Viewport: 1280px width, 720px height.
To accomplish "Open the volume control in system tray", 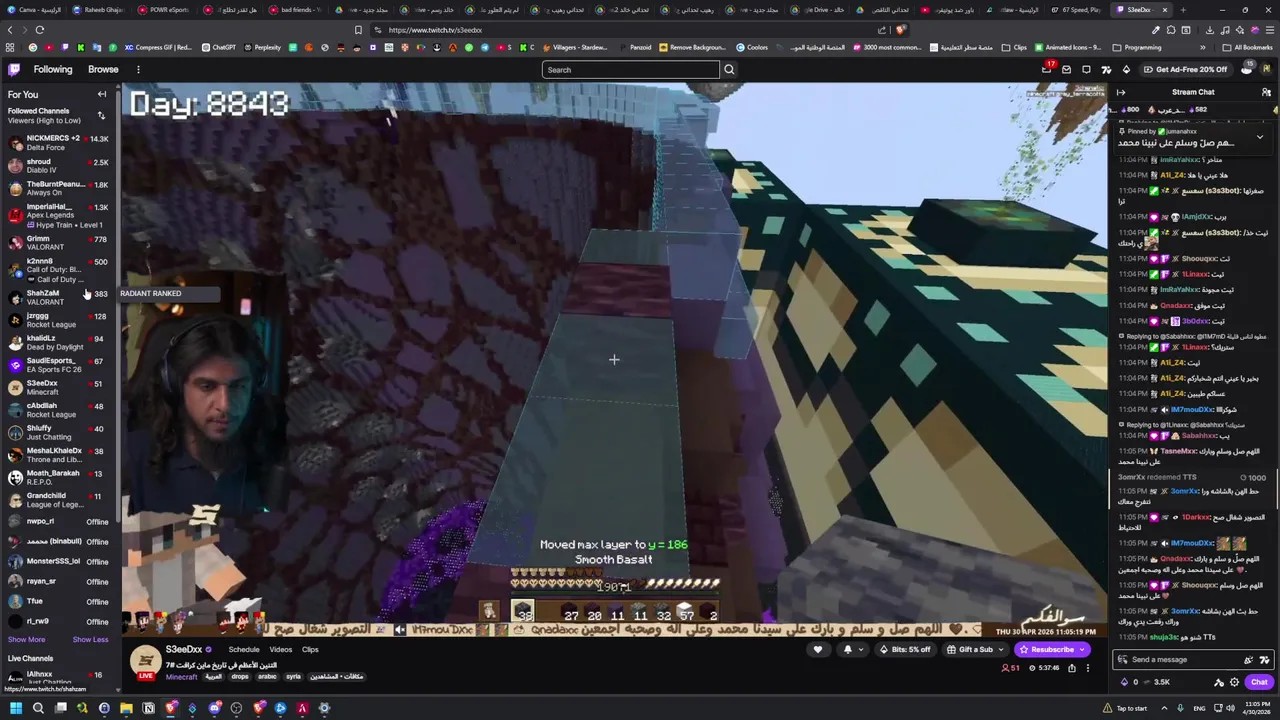I will 1230,708.
